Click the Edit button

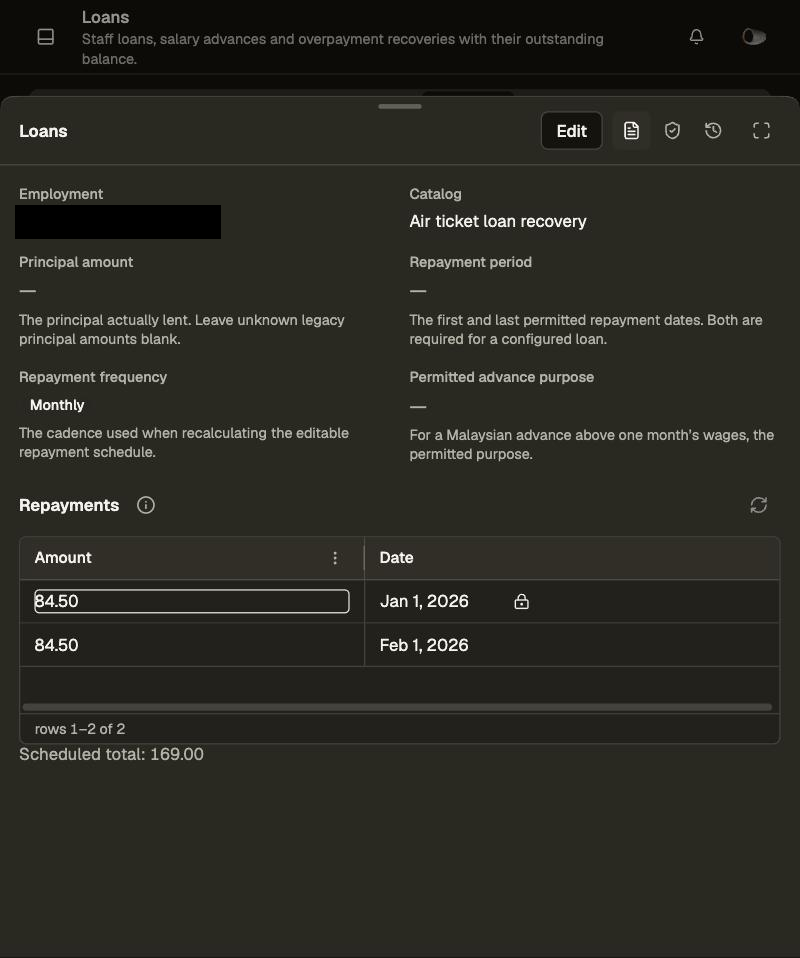click(571, 131)
